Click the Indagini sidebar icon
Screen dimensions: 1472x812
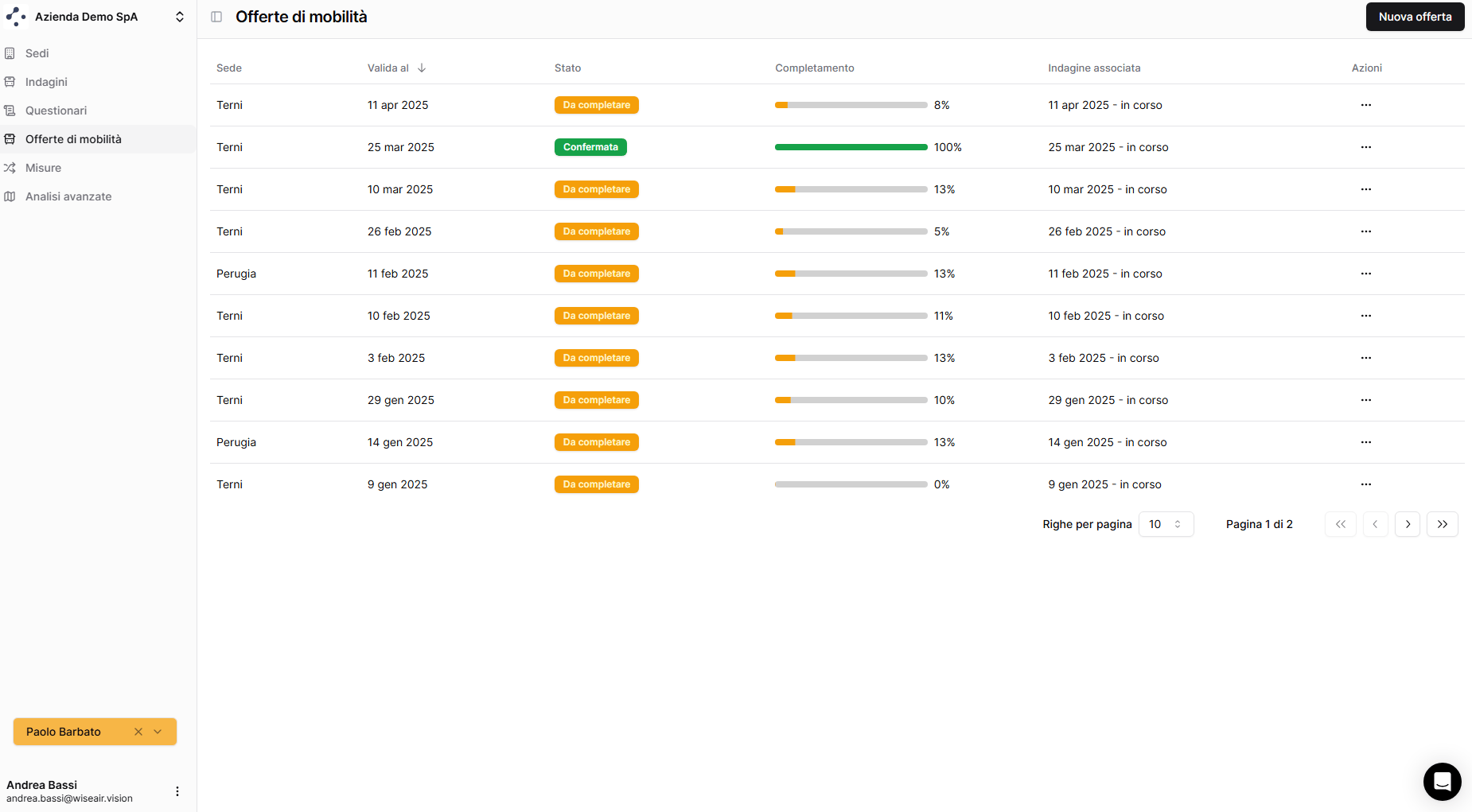click(x=10, y=82)
